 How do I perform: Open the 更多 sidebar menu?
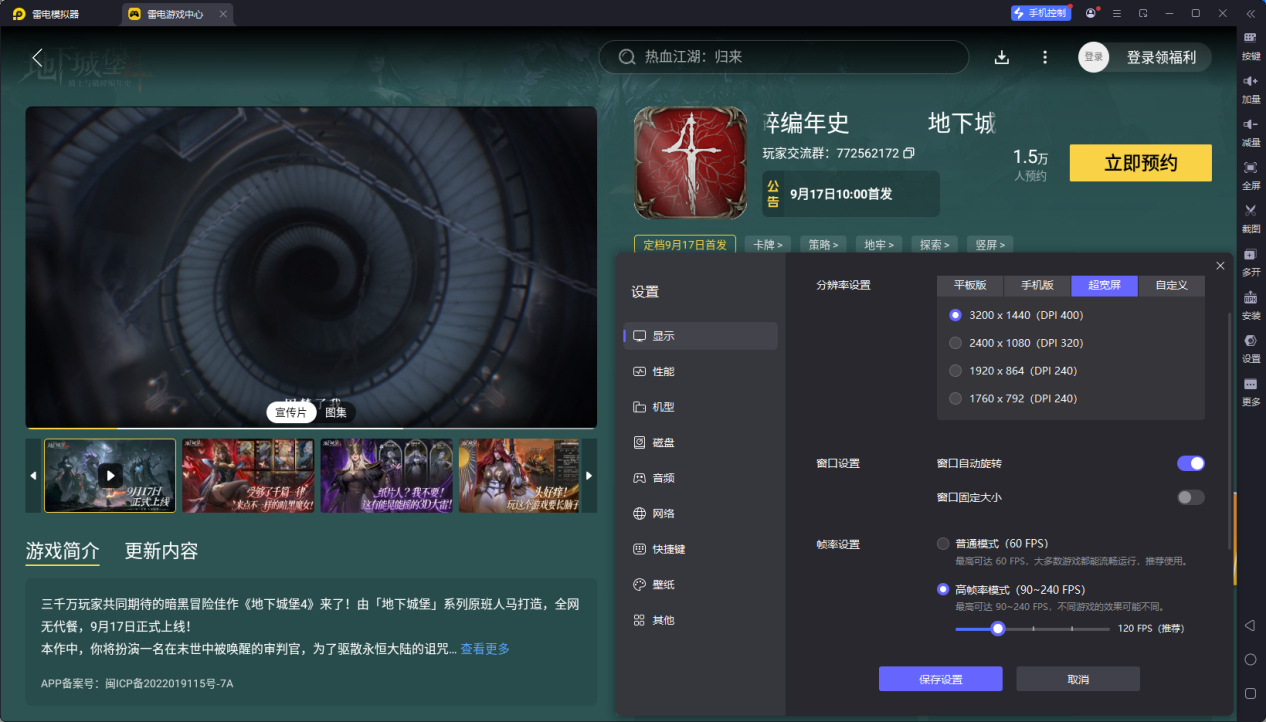tap(1250, 390)
